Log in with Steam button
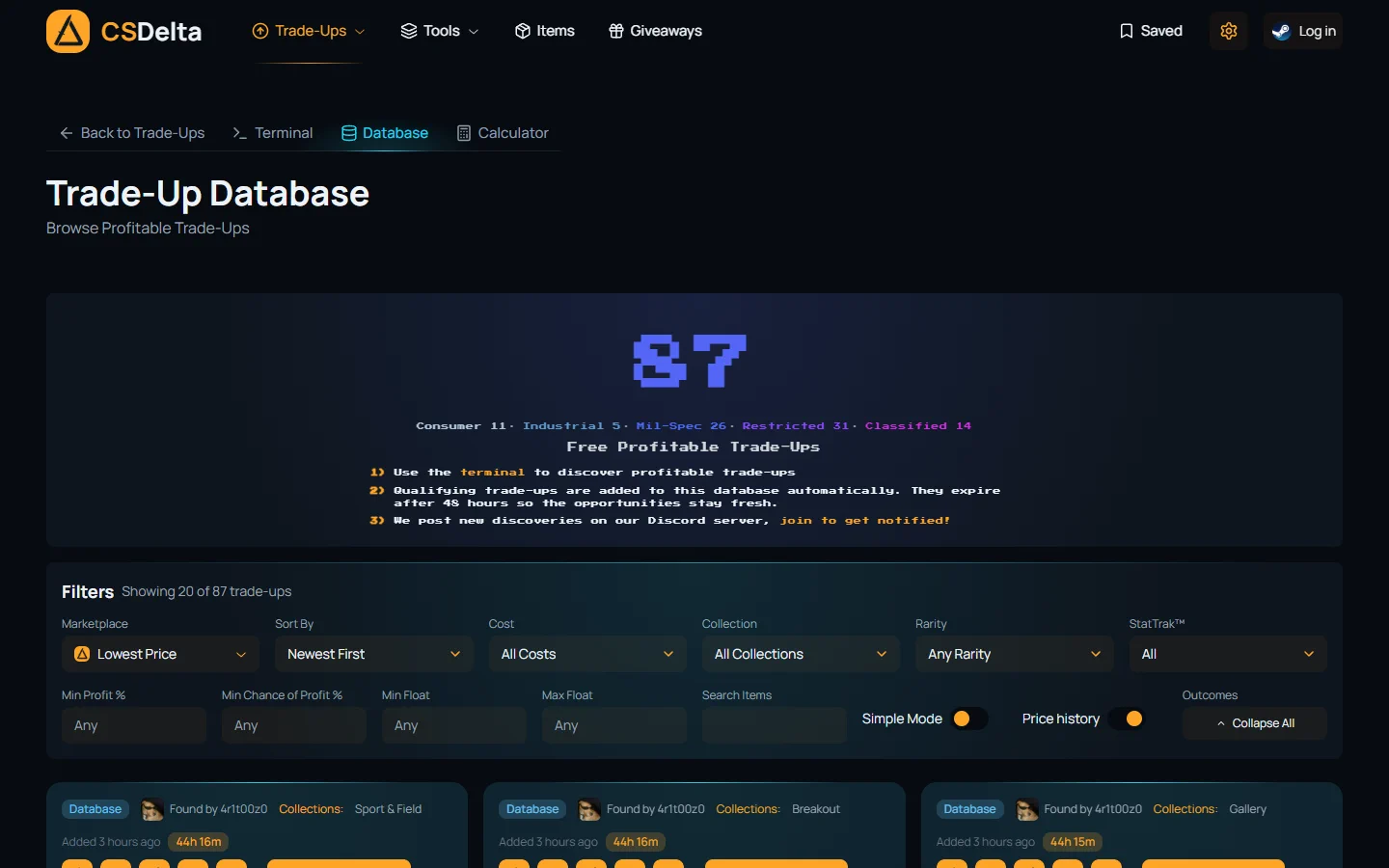 click(1303, 31)
